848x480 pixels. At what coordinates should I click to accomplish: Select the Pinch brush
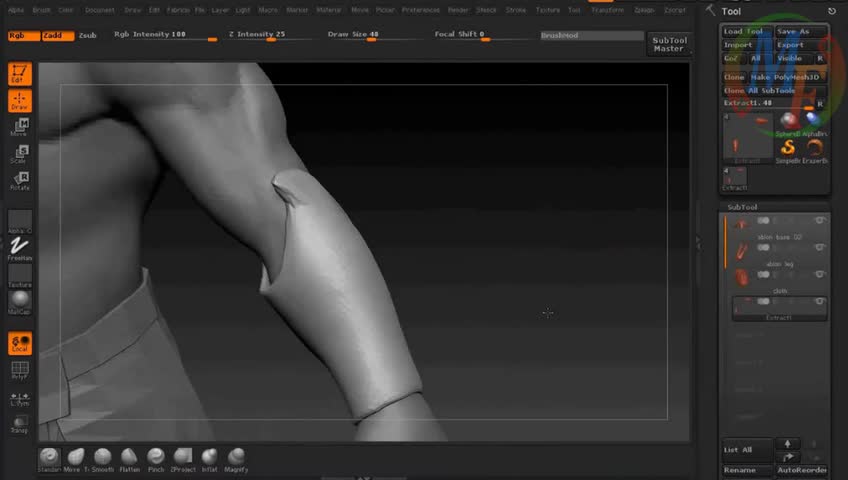(x=156, y=461)
